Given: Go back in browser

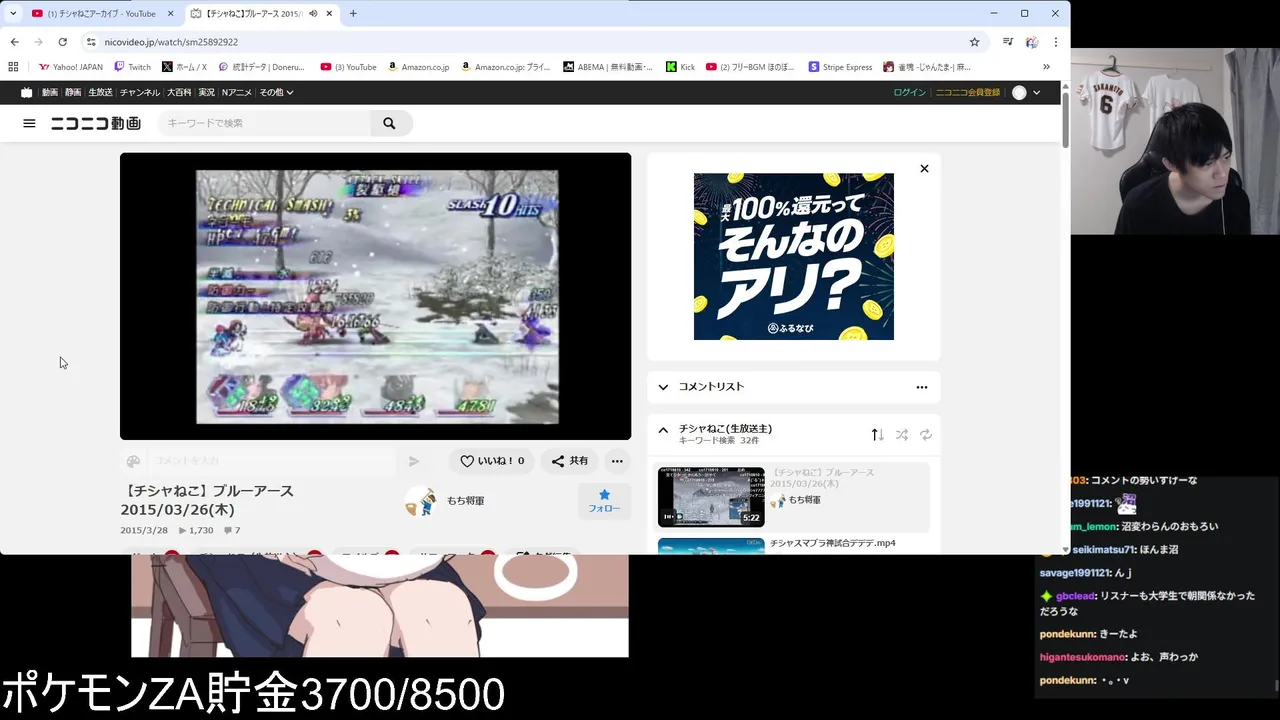Looking at the screenshot, I should (x=14, y=42).
